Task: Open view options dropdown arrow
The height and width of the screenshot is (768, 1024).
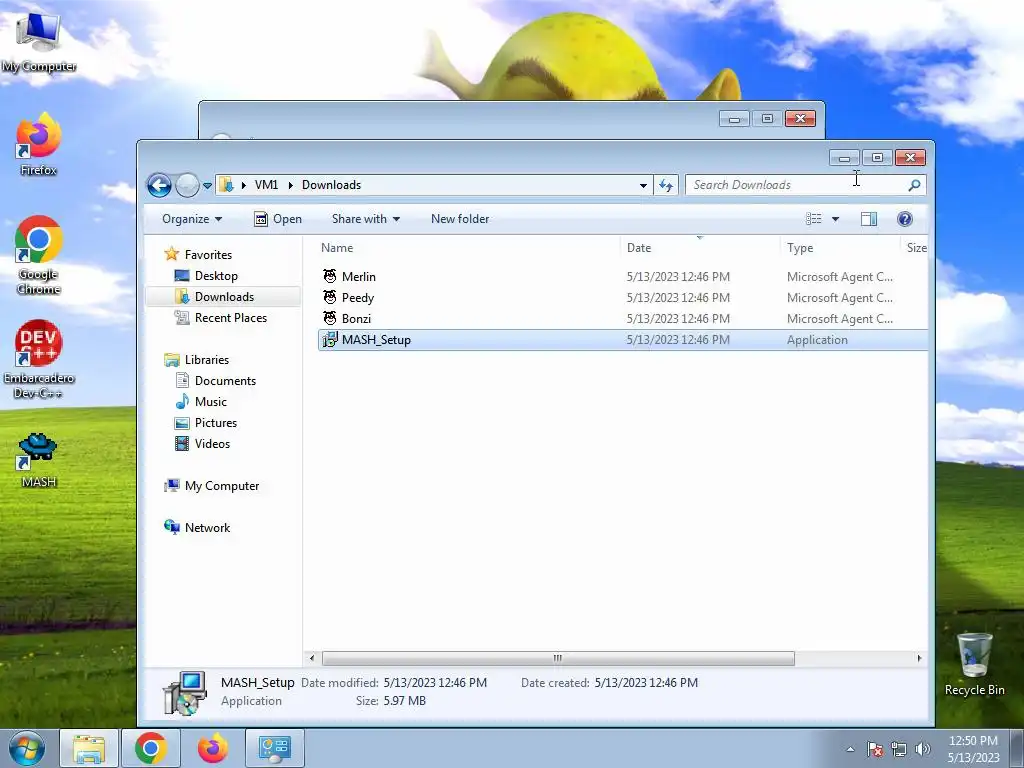Action: (835, 219)
